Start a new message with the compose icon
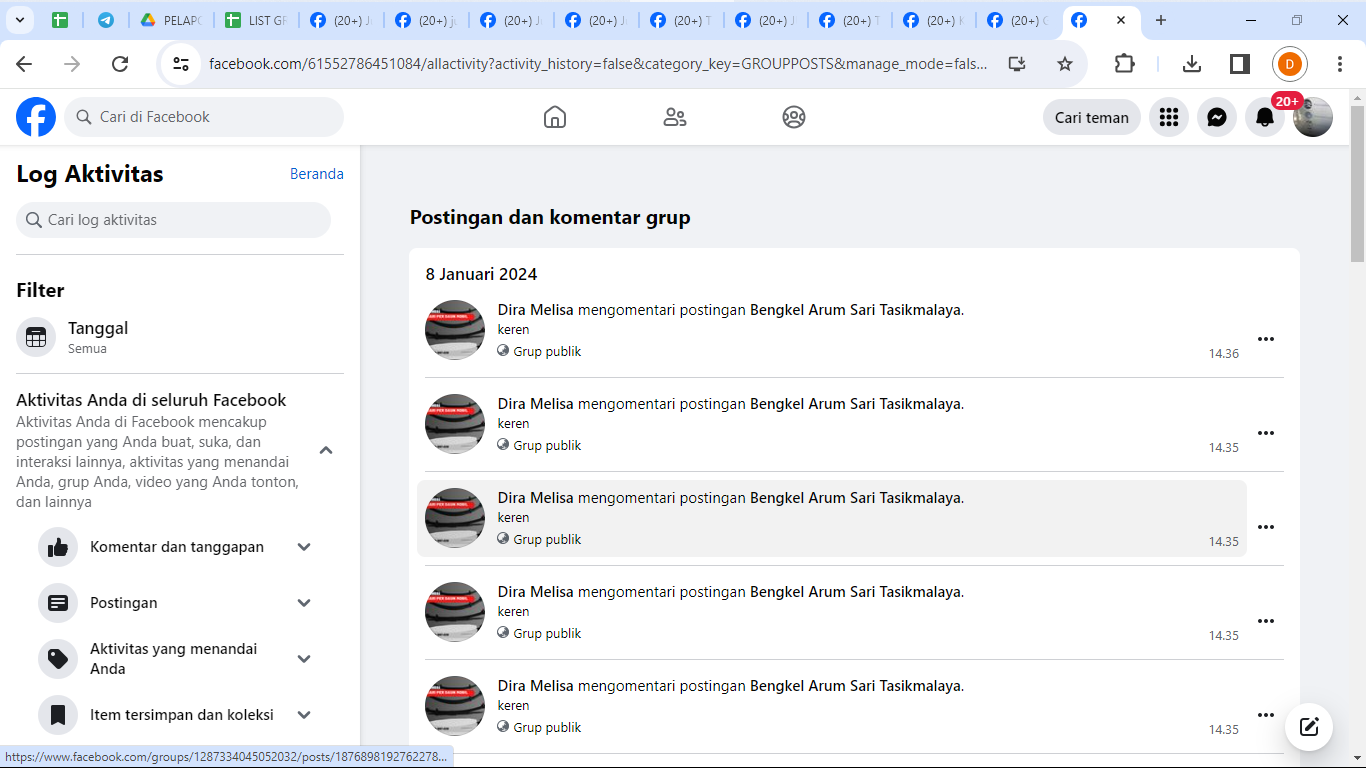Viewport: 1366px width, 768px height. pos(1309,727)
